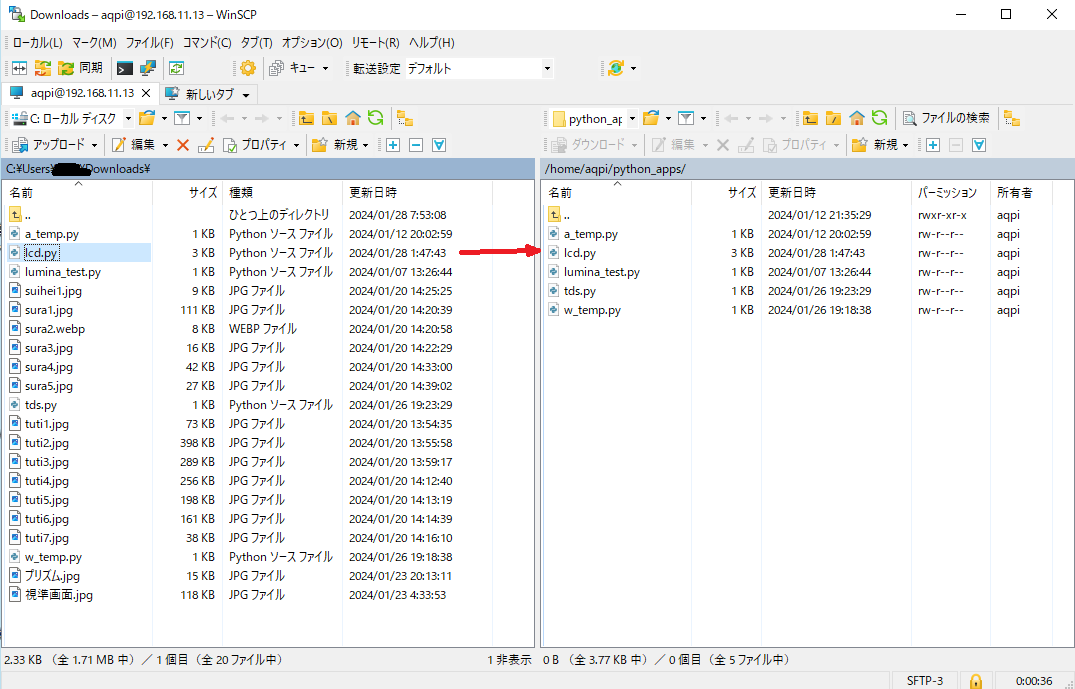Click the lock icon in status bar
The image size is (1075, 689).
coord(975,681)
